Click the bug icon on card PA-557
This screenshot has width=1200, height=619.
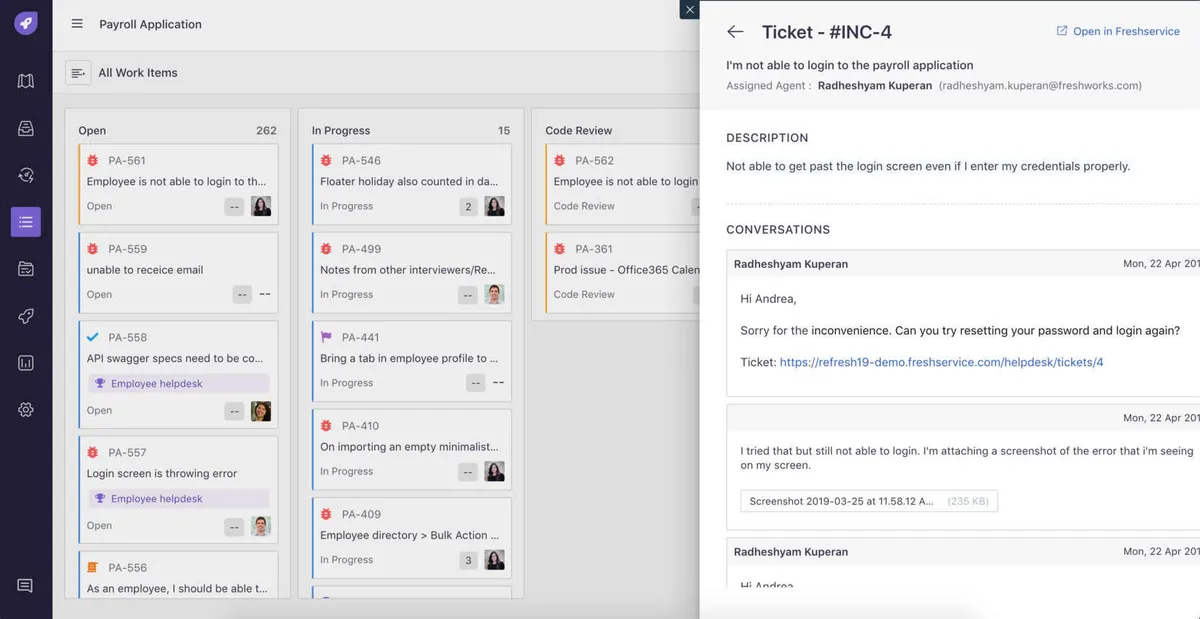(93, 452)
